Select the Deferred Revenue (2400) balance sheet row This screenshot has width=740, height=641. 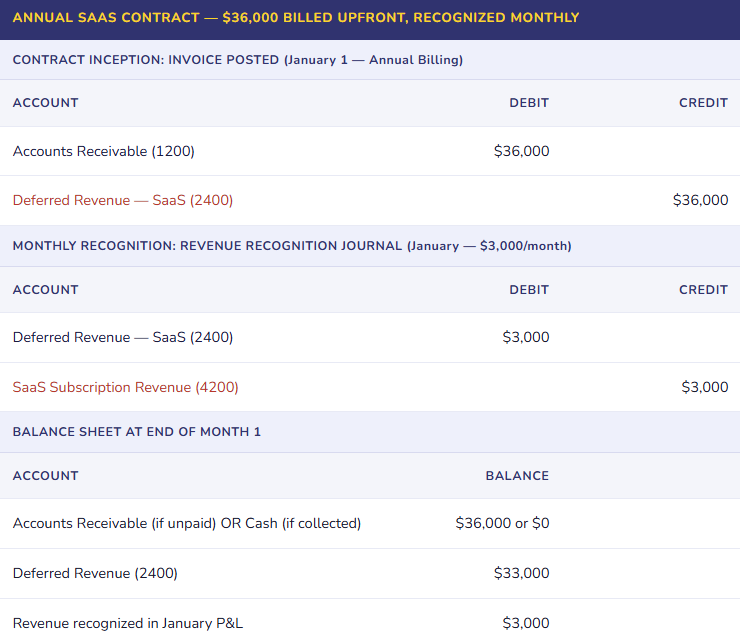click(x=95, y=574)
